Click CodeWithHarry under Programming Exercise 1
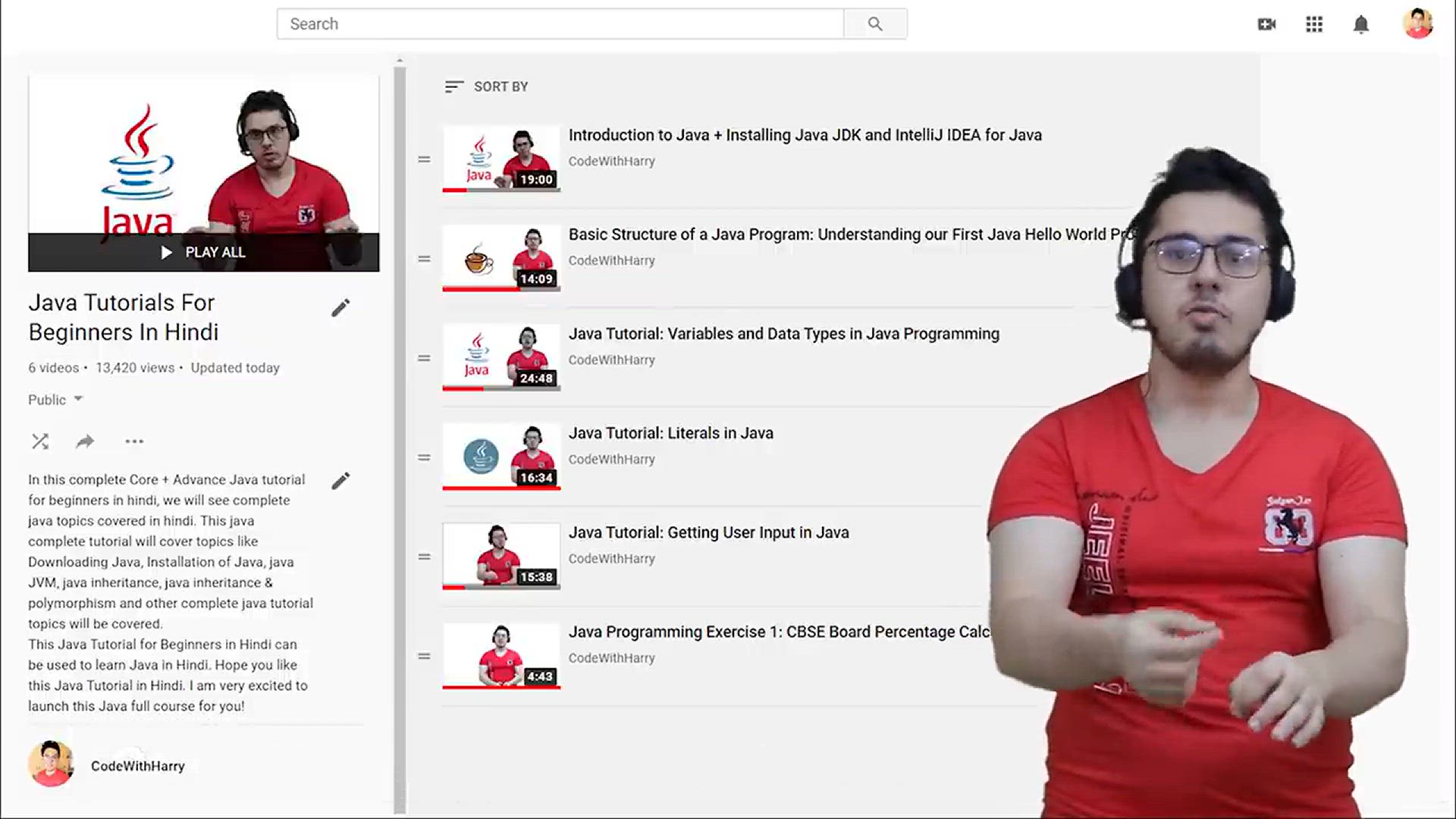Viewport: 1456px width, 819px height. point(612,657)
